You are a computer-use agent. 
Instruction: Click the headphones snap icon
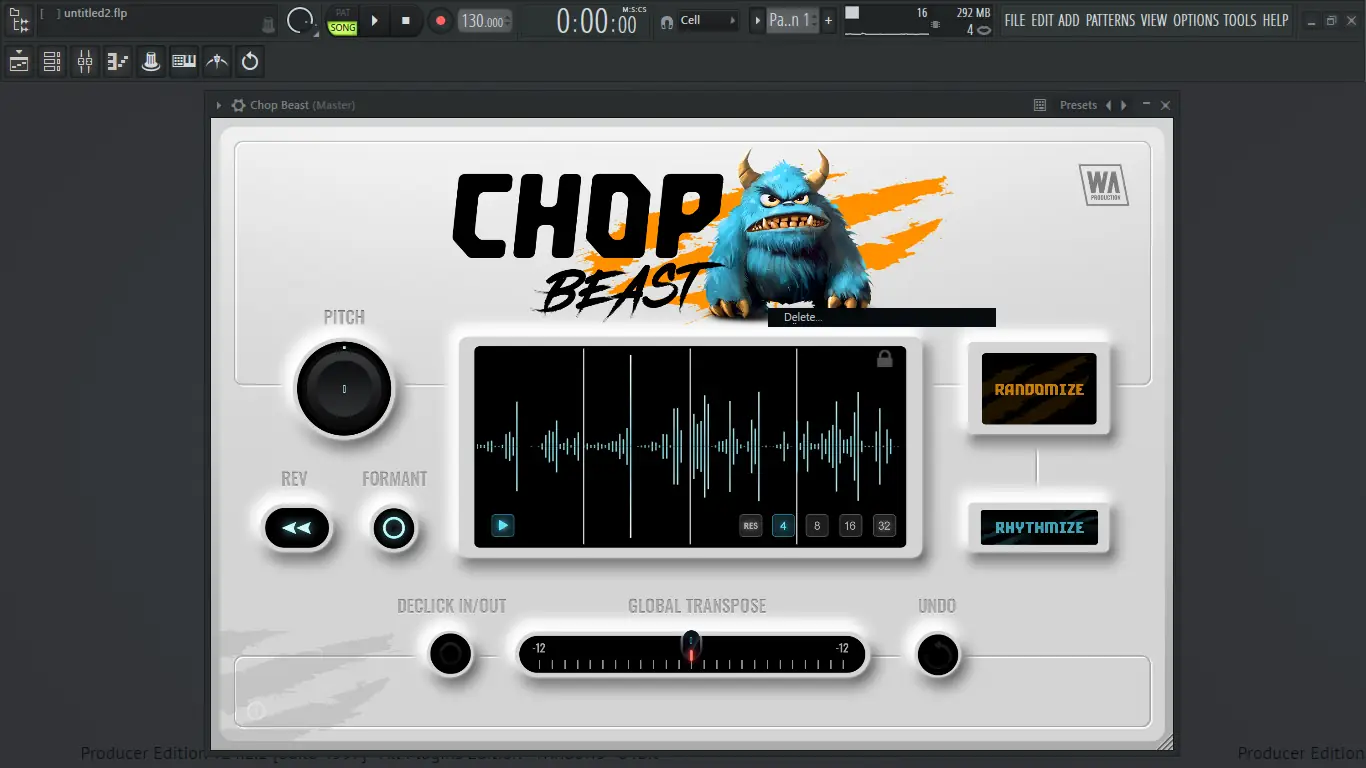coord(667,21)
